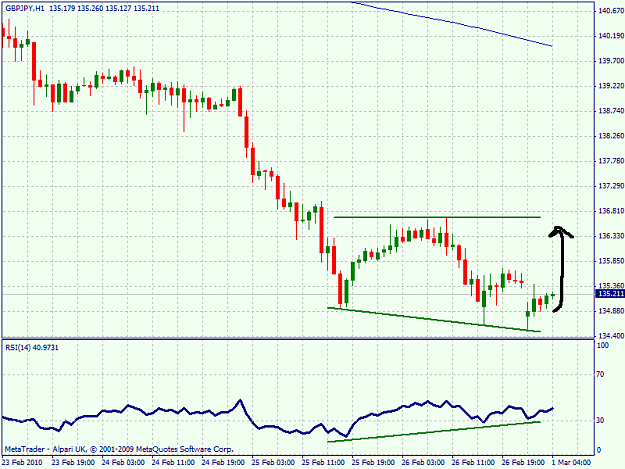Click the 26 Feb 03:00 time label

(x=423, y=462)
